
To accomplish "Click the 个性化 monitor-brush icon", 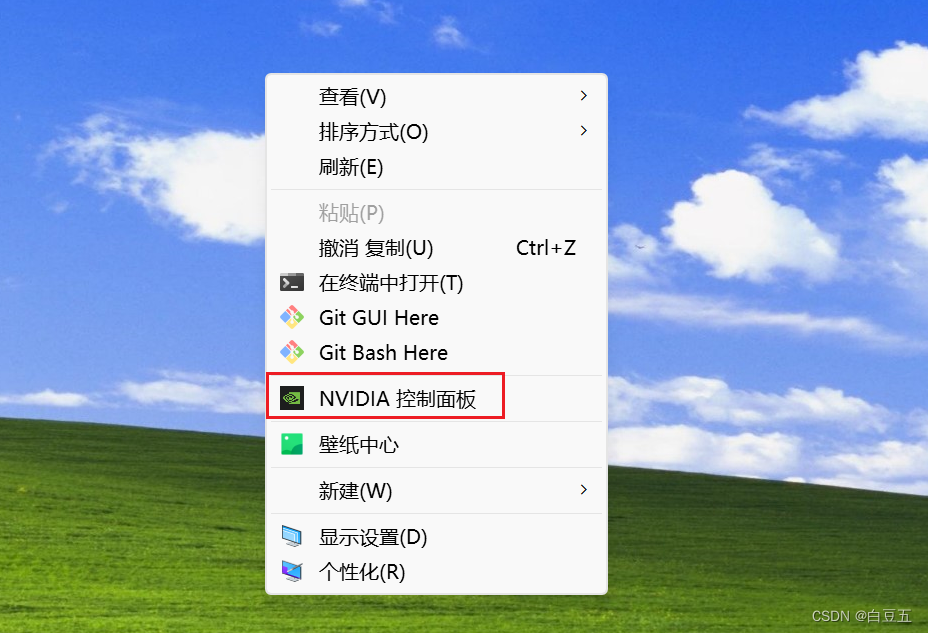I will pyautogui.click(x=292, y=571).
